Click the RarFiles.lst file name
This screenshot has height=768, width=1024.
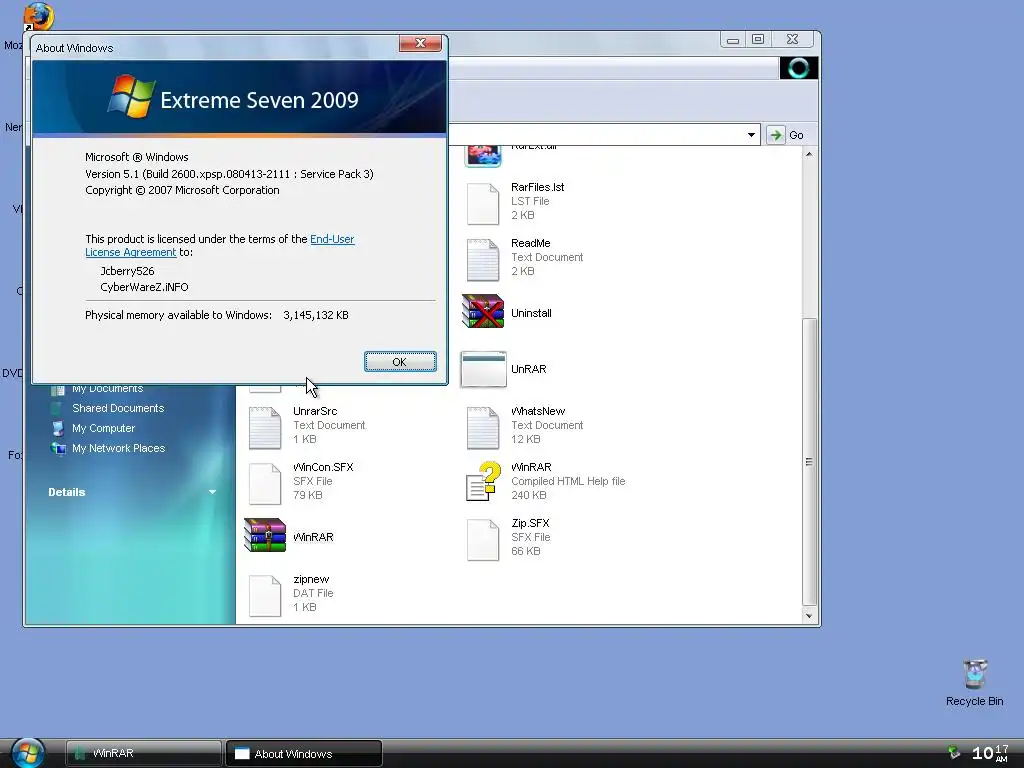537,187
